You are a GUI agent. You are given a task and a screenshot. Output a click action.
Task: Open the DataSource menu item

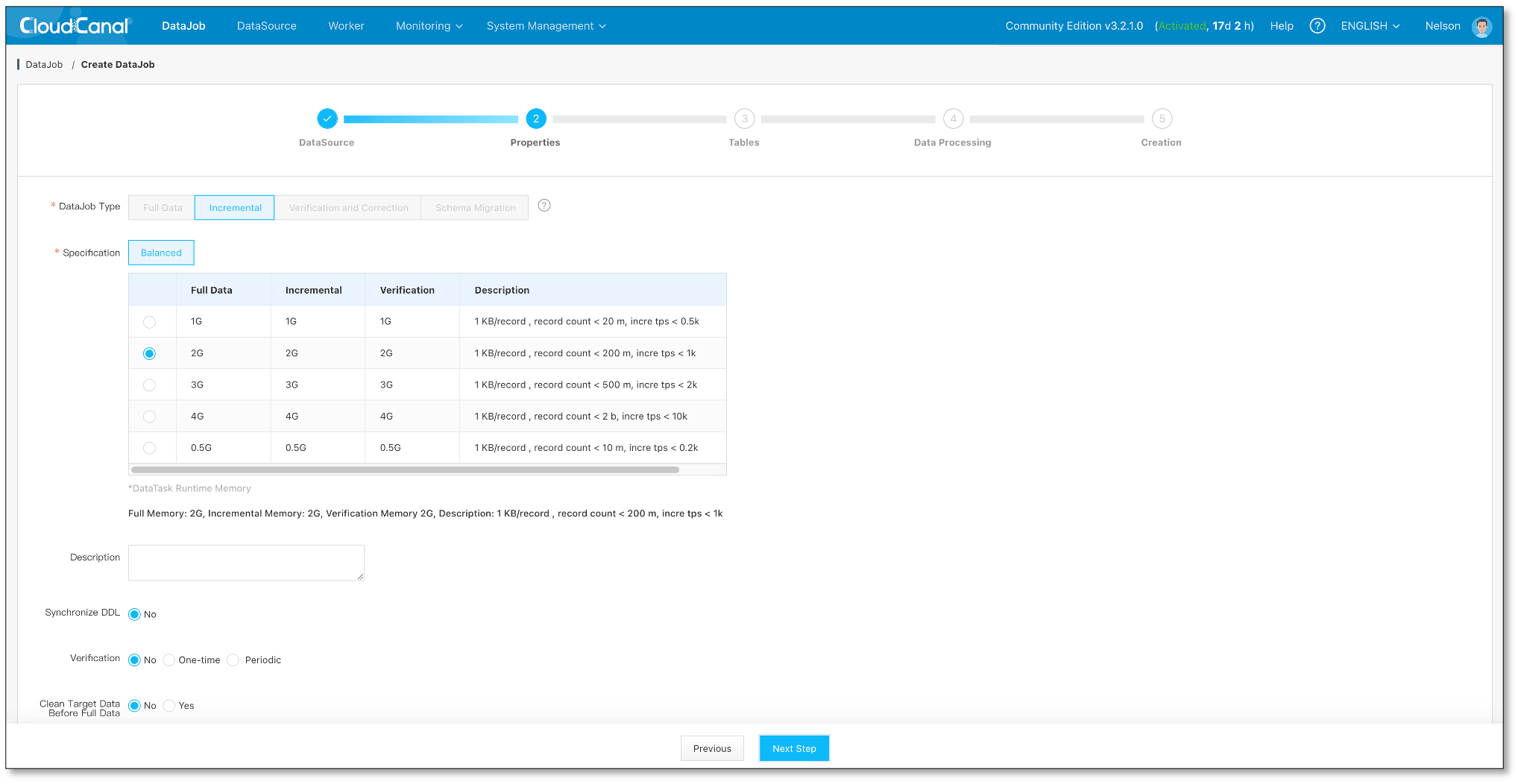click(266, 26)
